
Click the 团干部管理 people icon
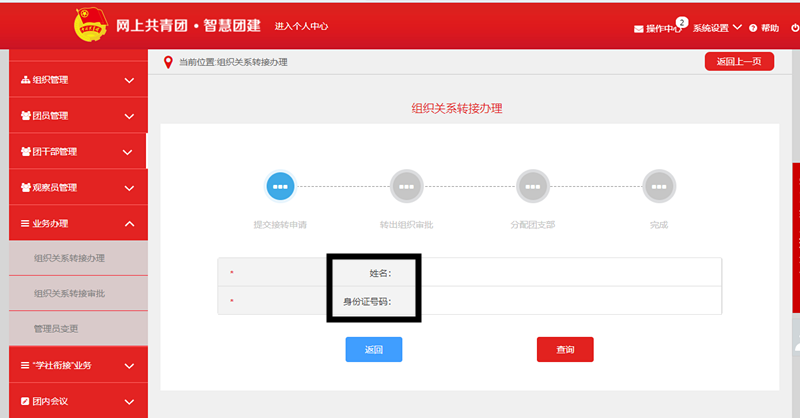[x=26, y=151]
